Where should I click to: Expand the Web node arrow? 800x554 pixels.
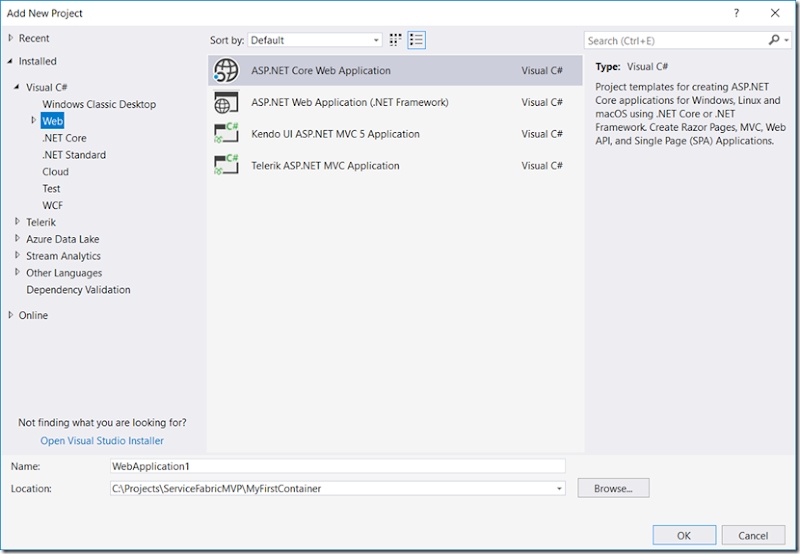click(x=34, y=120)
